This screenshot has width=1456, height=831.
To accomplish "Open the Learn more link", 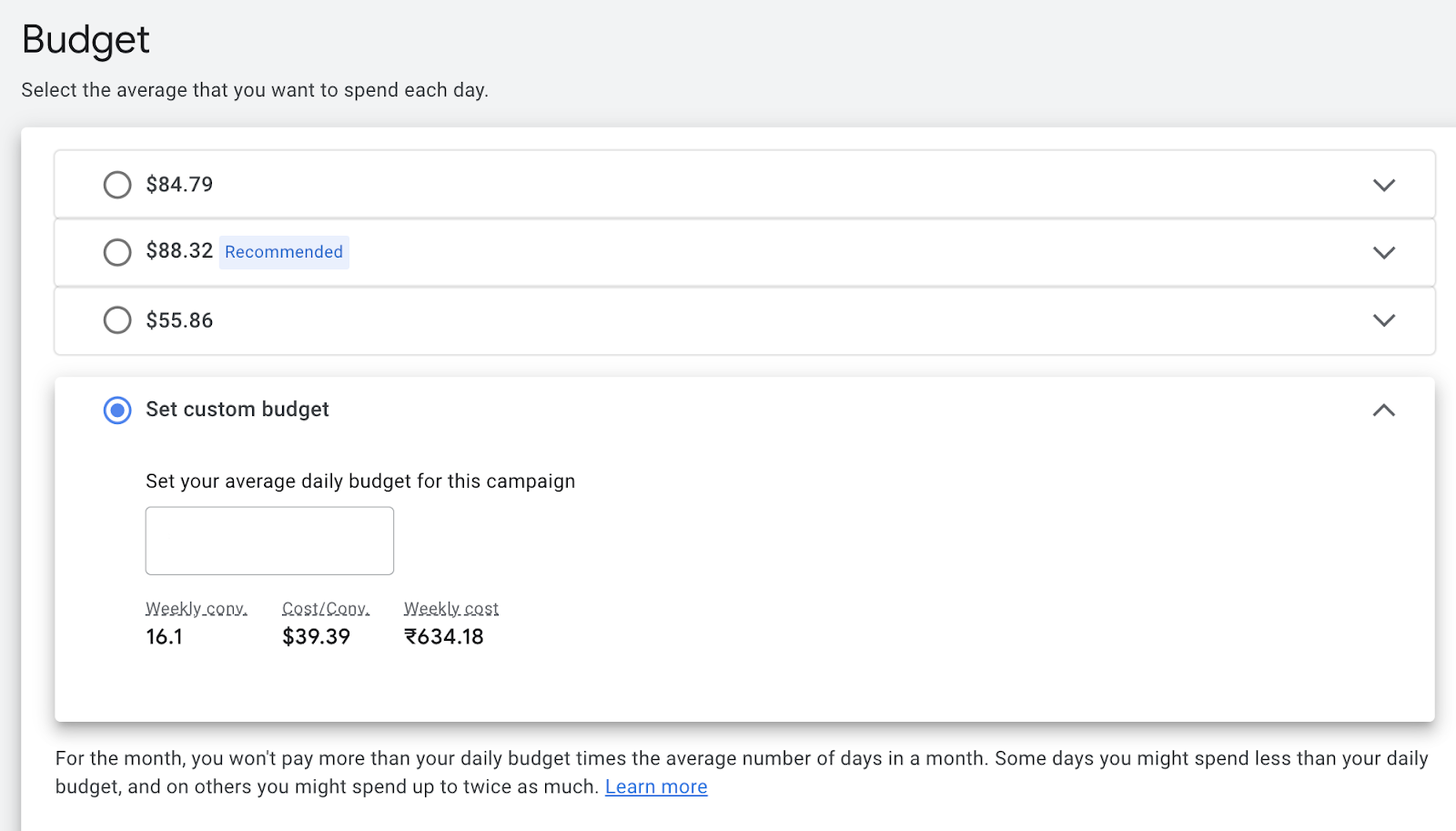I will [655, 785].
